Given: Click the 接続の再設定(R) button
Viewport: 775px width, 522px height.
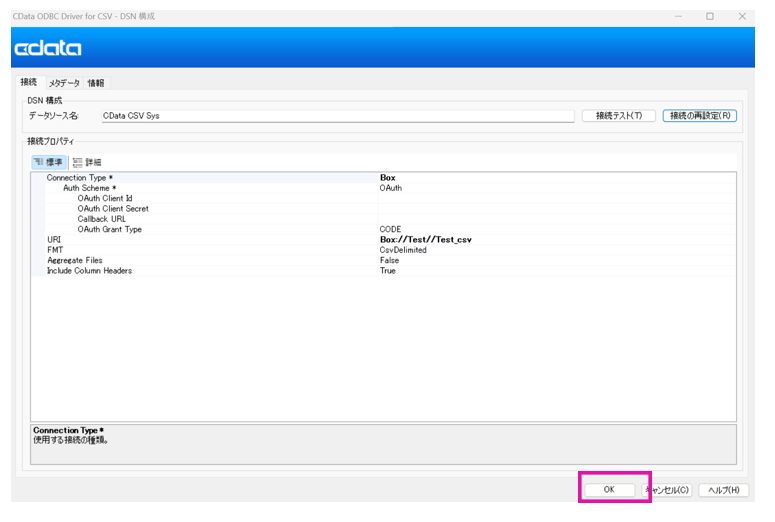Looking at the screenshot, I should [700, 116].
